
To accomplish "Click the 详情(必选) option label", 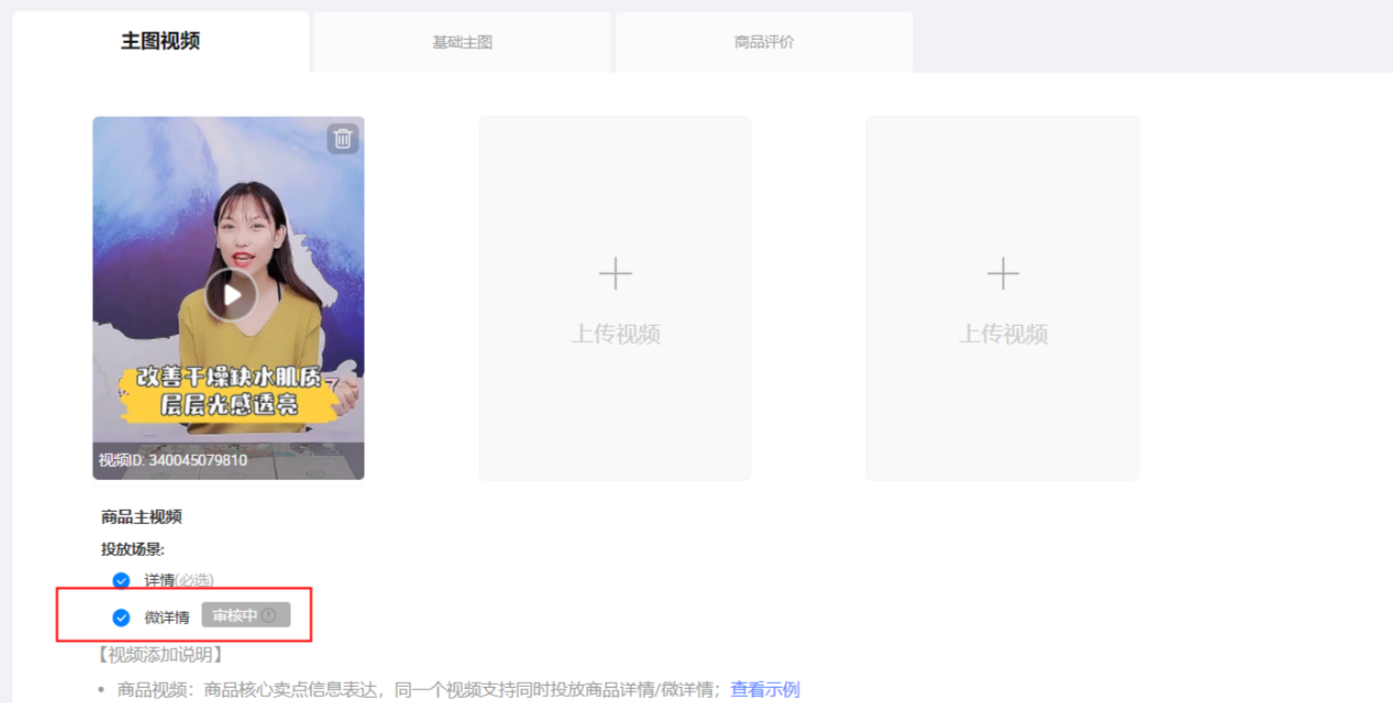I will [179, 580].
